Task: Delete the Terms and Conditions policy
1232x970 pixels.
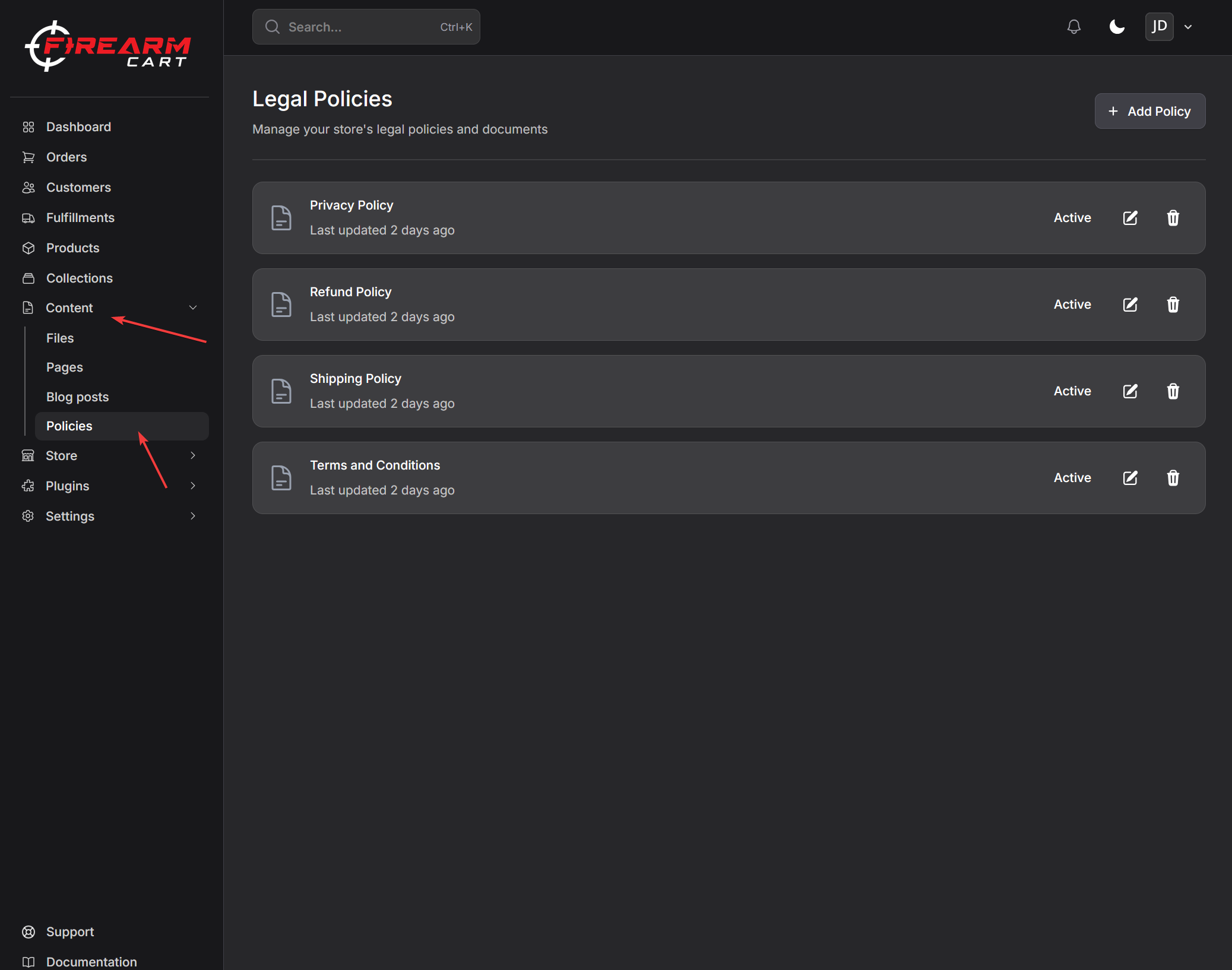Action: pos(1173,478)
